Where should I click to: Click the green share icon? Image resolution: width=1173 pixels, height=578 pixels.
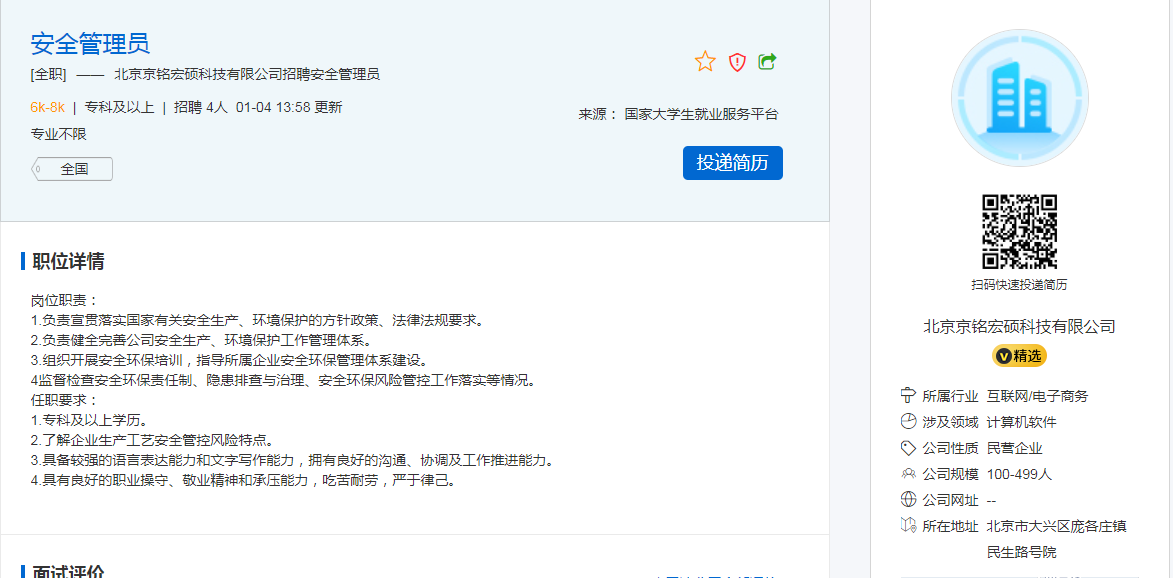click(767, 62)
